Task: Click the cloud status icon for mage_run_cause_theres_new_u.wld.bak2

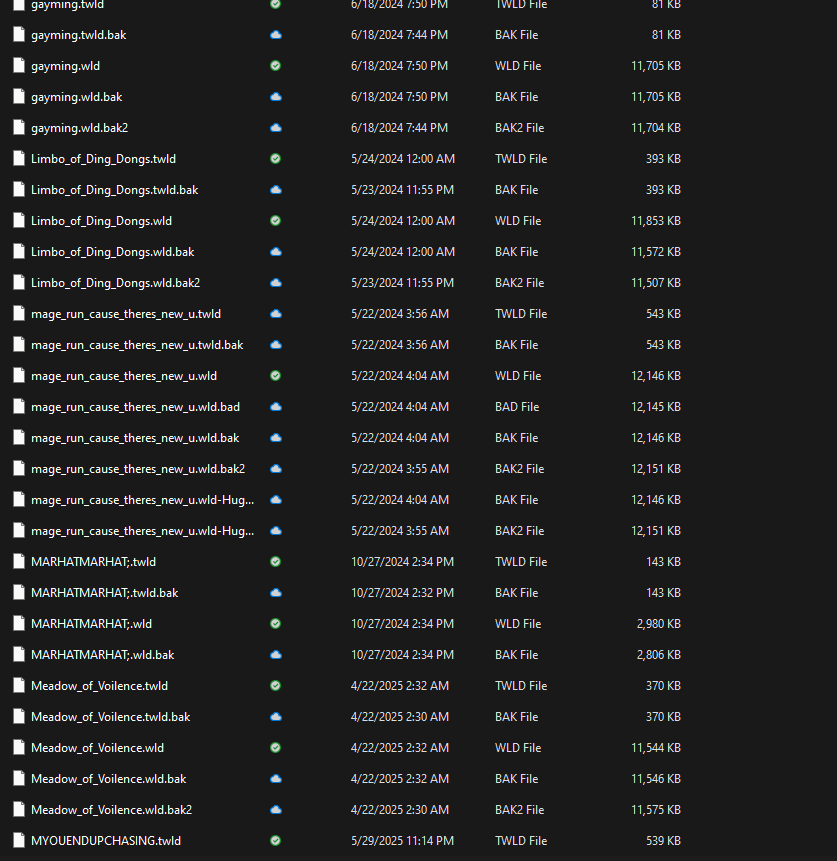Action: (x=276, y=469)
